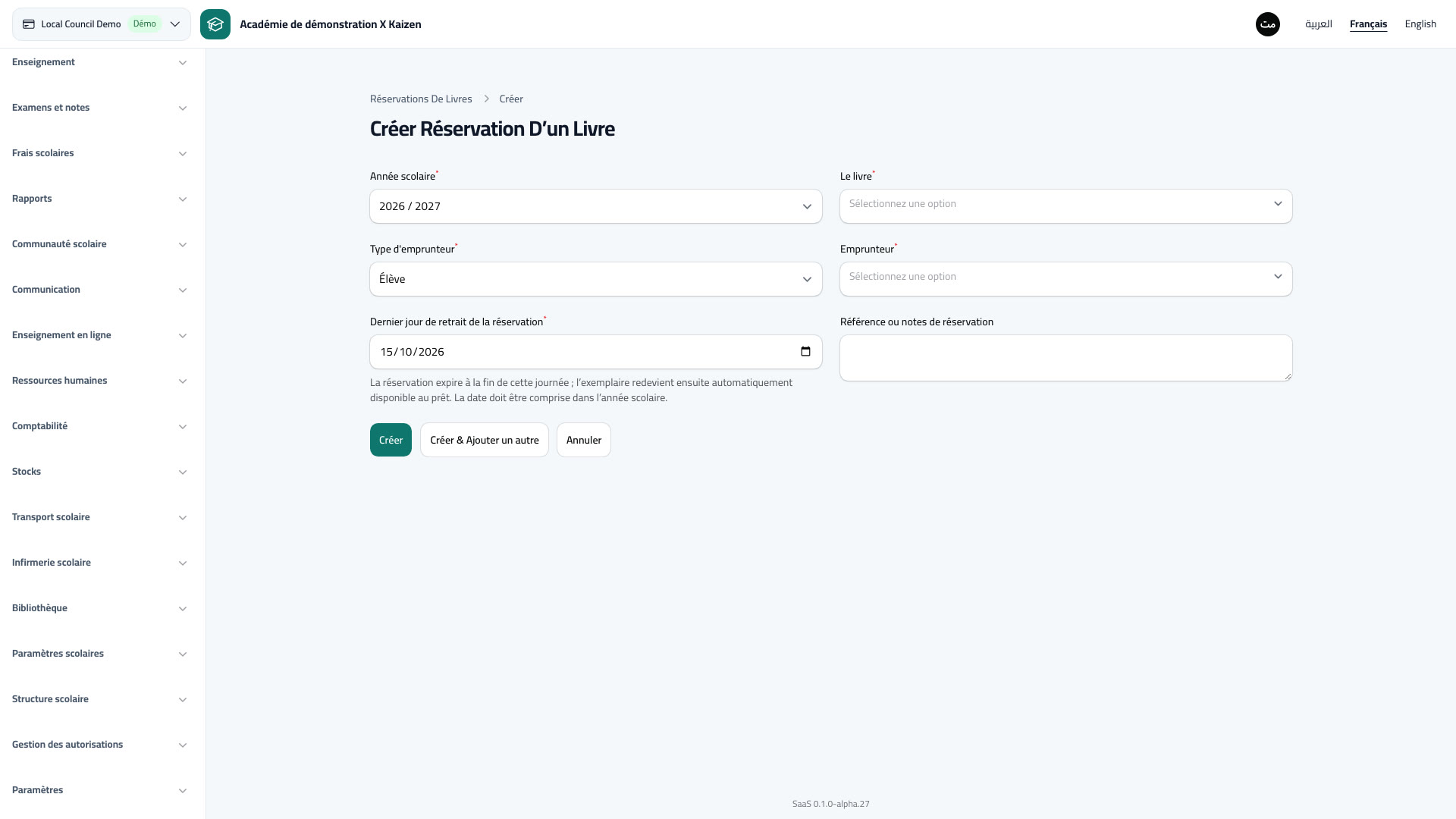Screen dimensions: 1456x819
Task: Click the Annuler button
Action: coord(584,440)
